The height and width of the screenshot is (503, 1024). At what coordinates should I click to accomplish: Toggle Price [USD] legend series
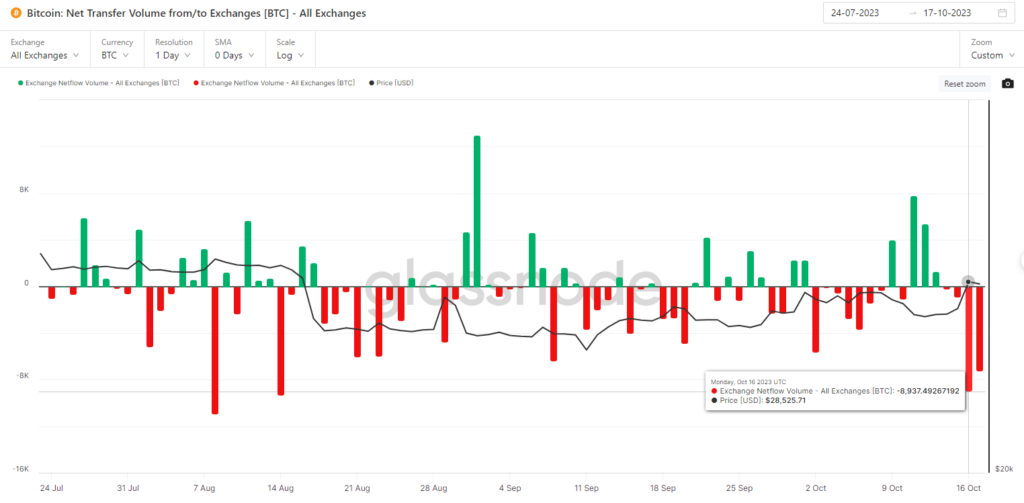point(391,83)
